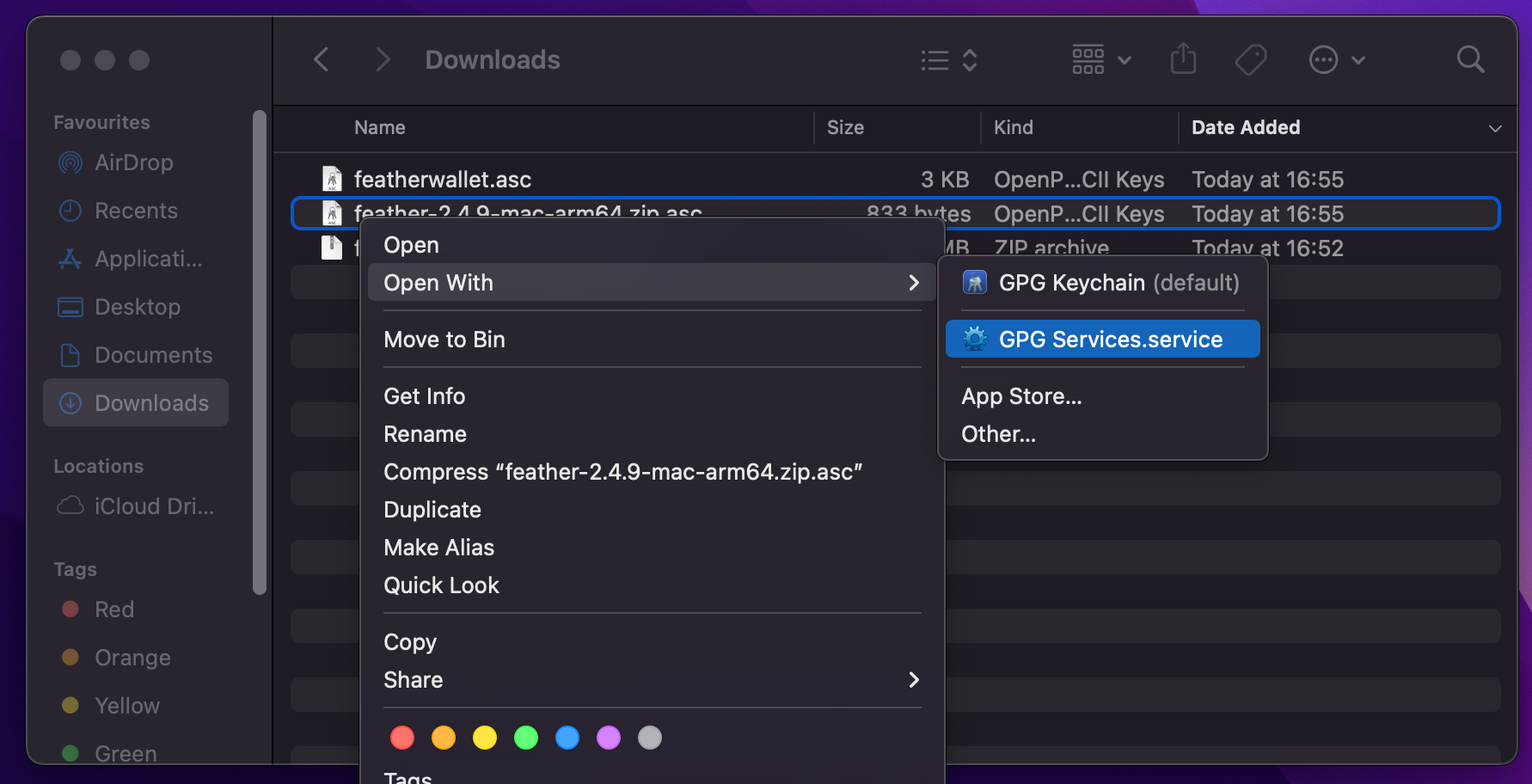Choose App Store… in submenu

click(x=1103, y=396)
